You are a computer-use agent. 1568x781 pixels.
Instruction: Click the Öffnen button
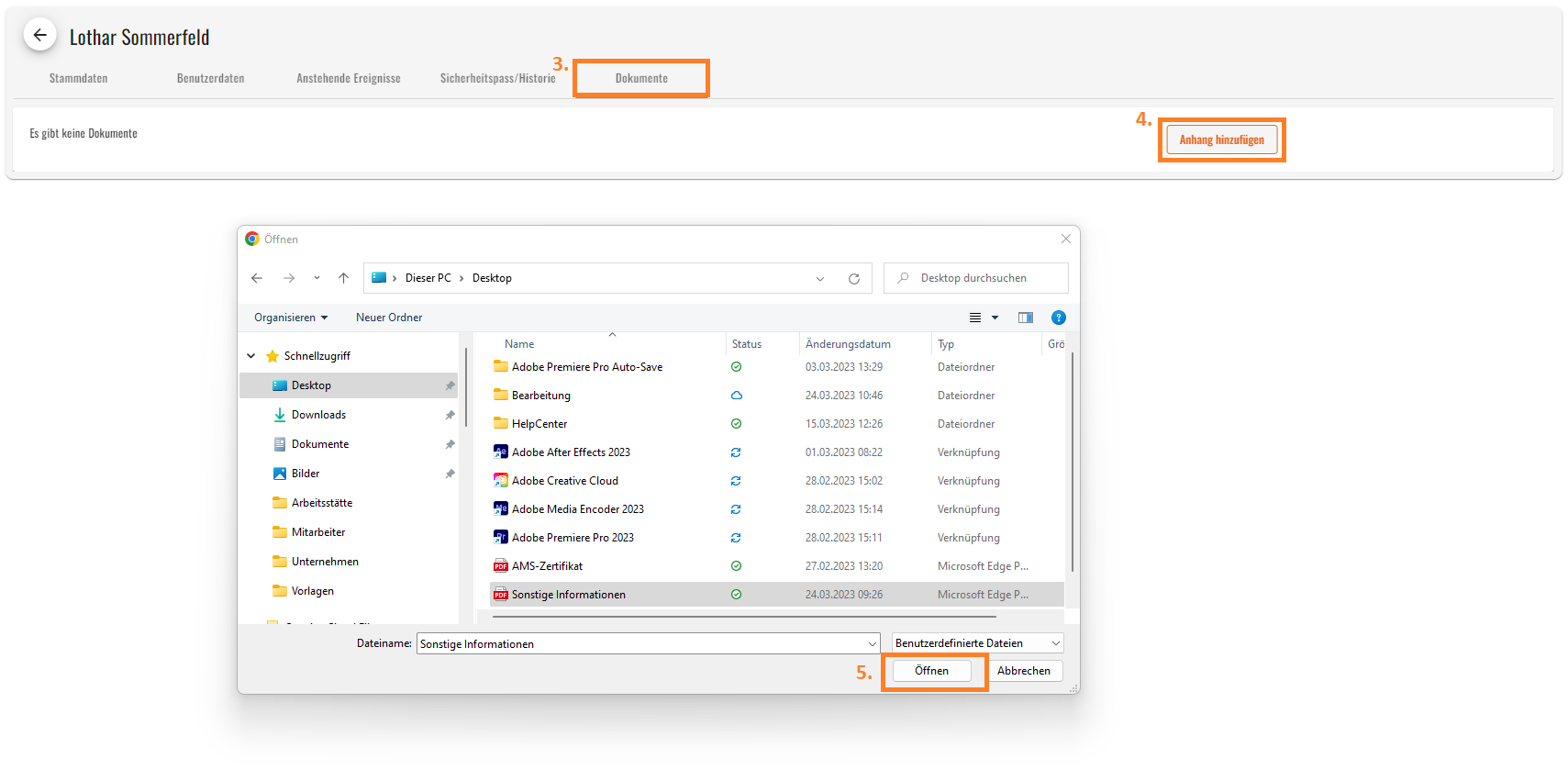point(931,671)
